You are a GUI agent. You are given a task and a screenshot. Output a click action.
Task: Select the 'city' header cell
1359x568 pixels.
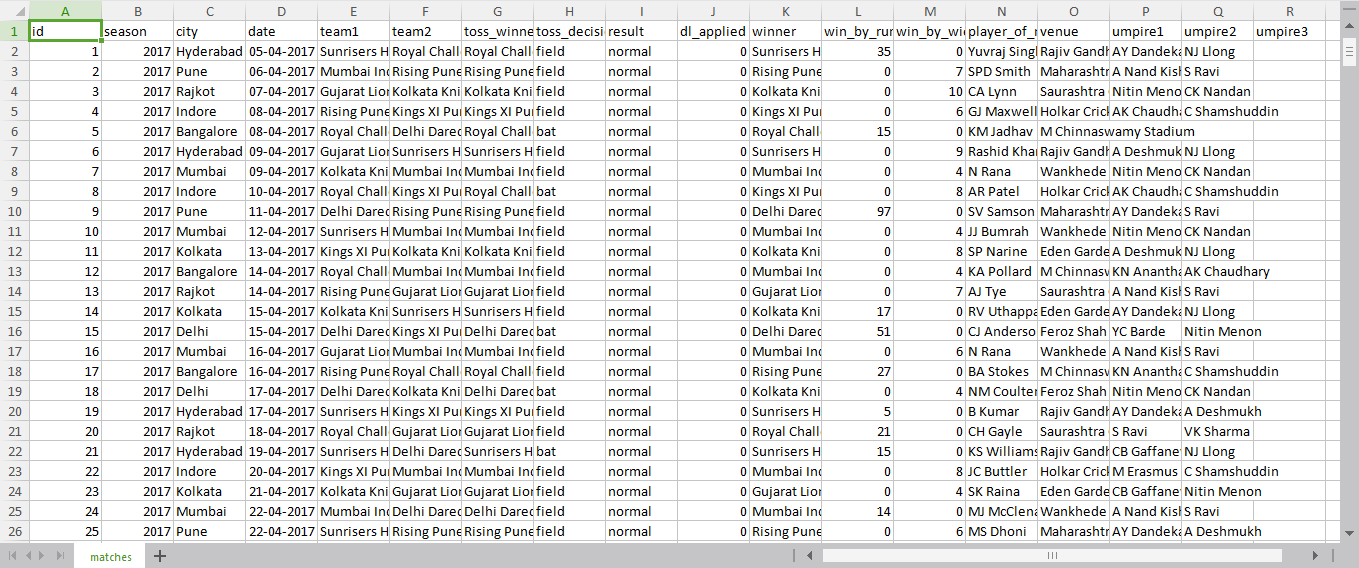209,31
